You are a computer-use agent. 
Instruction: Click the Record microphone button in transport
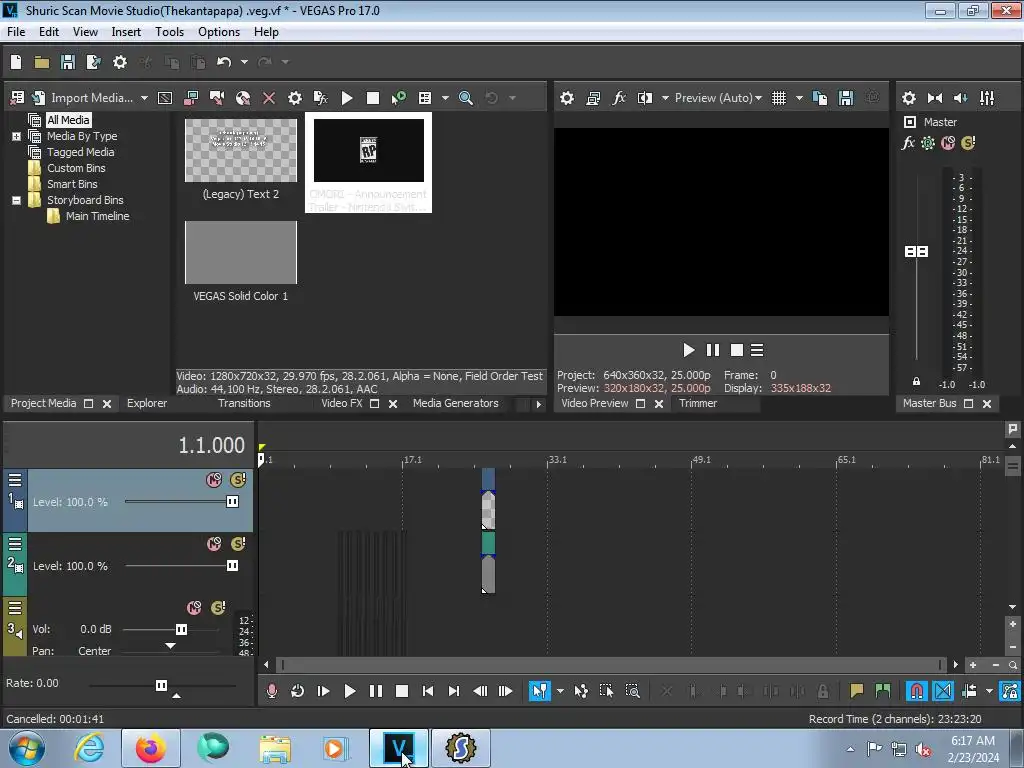(272, 691)
